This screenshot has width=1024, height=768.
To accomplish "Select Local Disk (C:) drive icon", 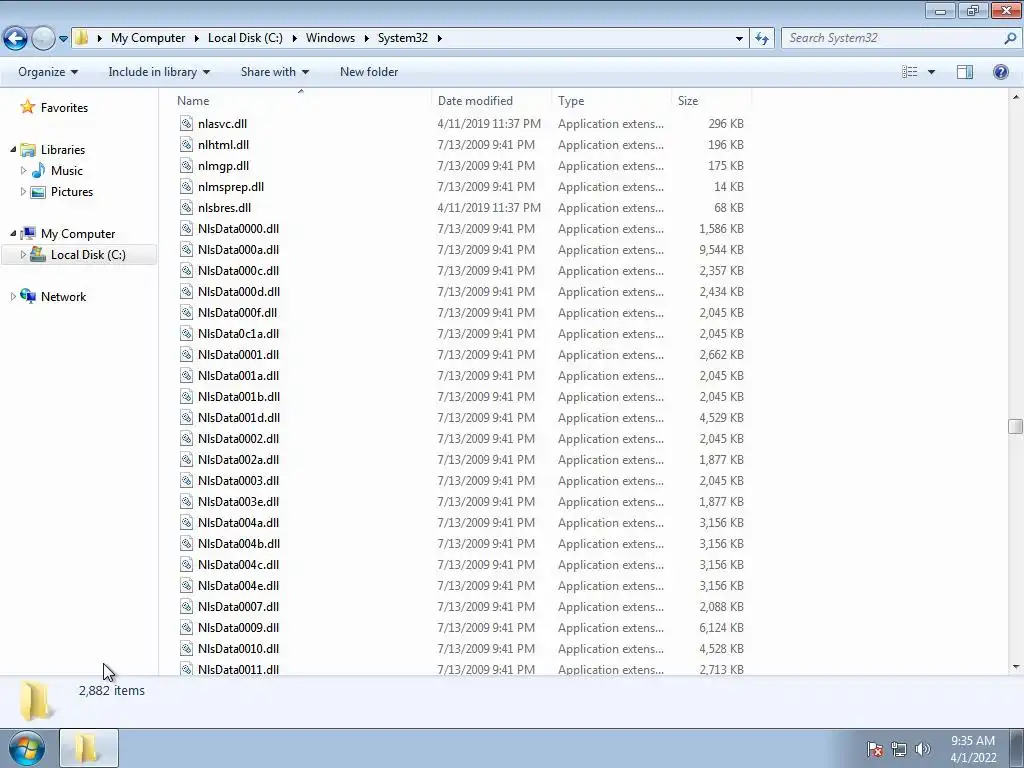I will click(x=39, y=254).
